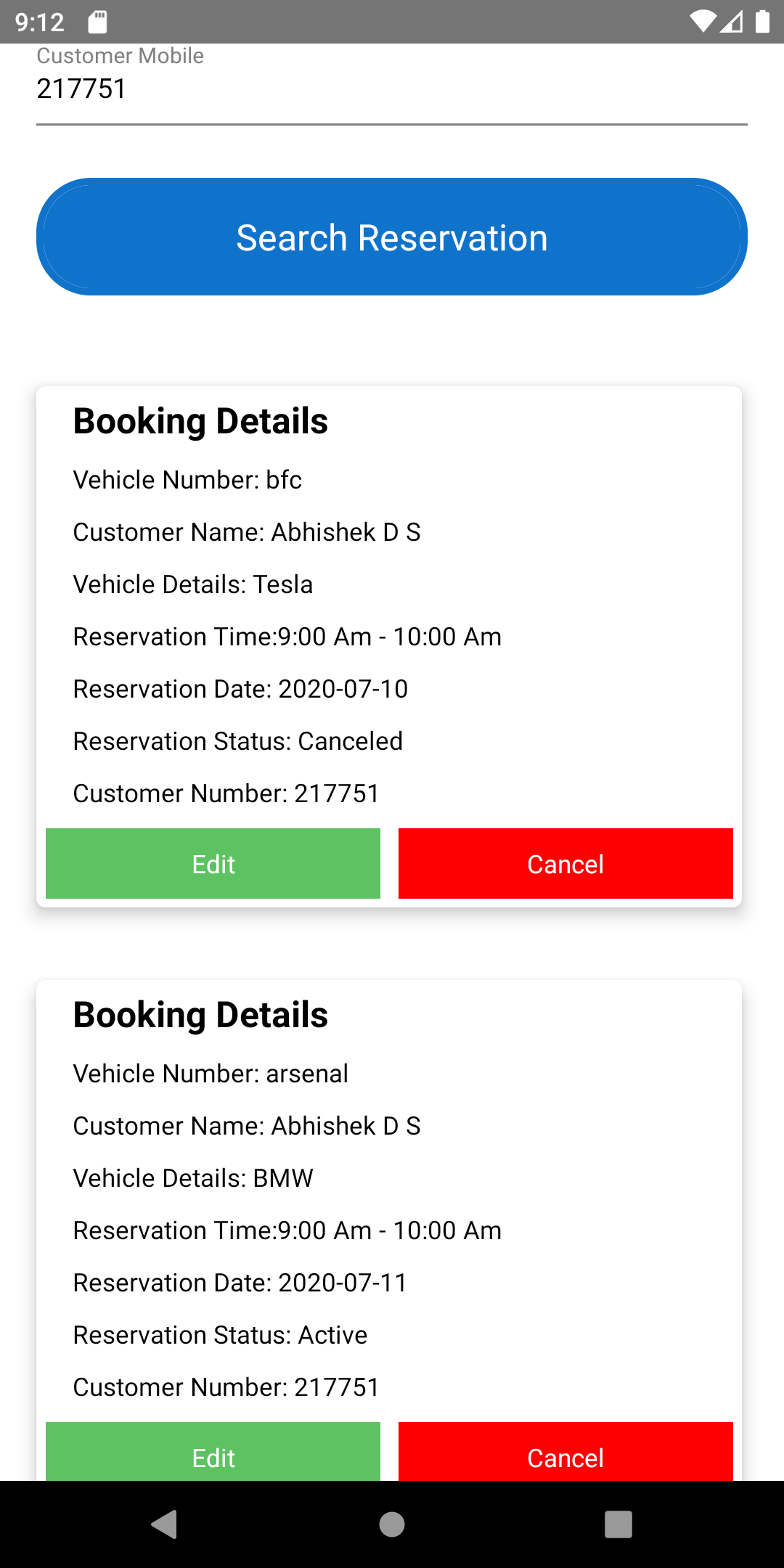Tap the cellular signal status icon
This screenshot has width=784, height=1568.
coord(732,22)
